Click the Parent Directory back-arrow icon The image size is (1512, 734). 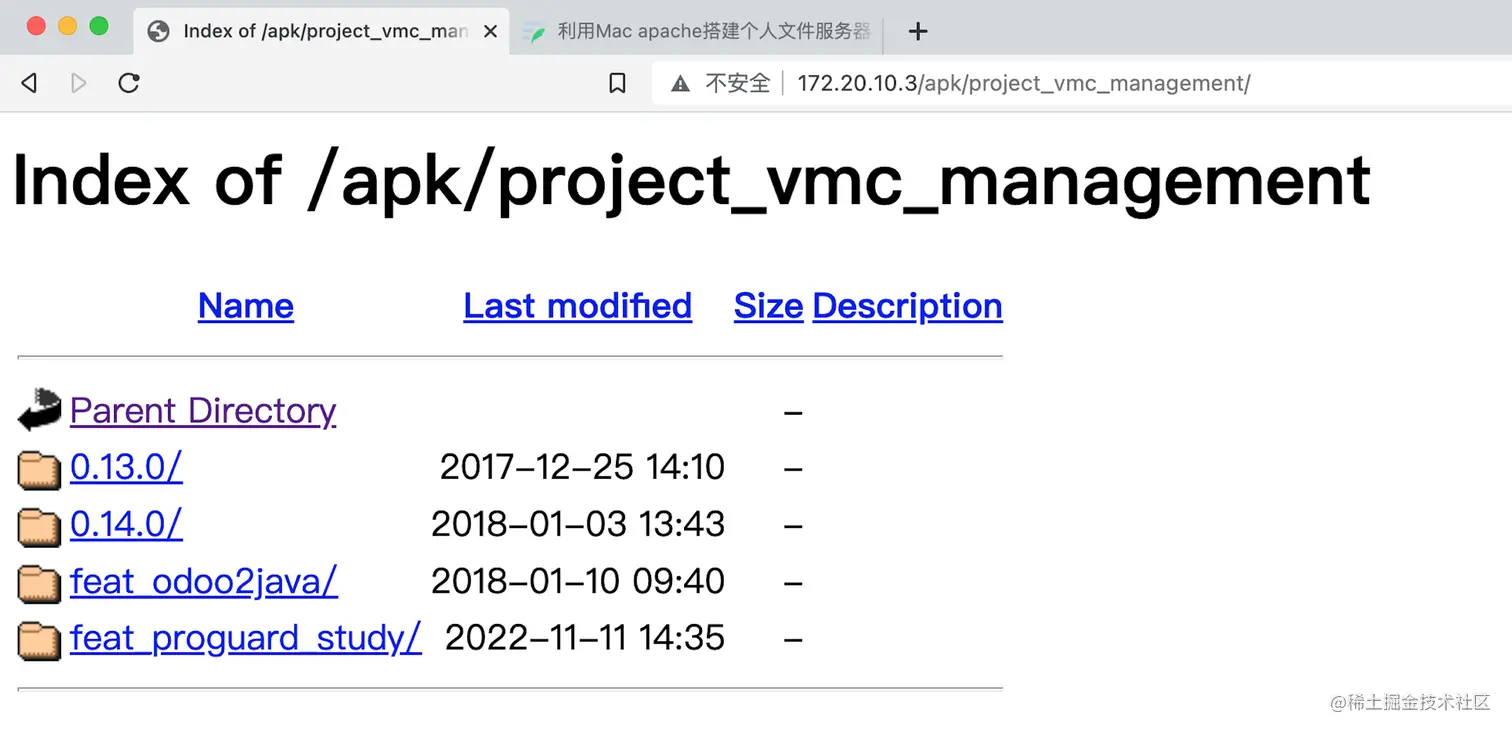coord(39,411)
